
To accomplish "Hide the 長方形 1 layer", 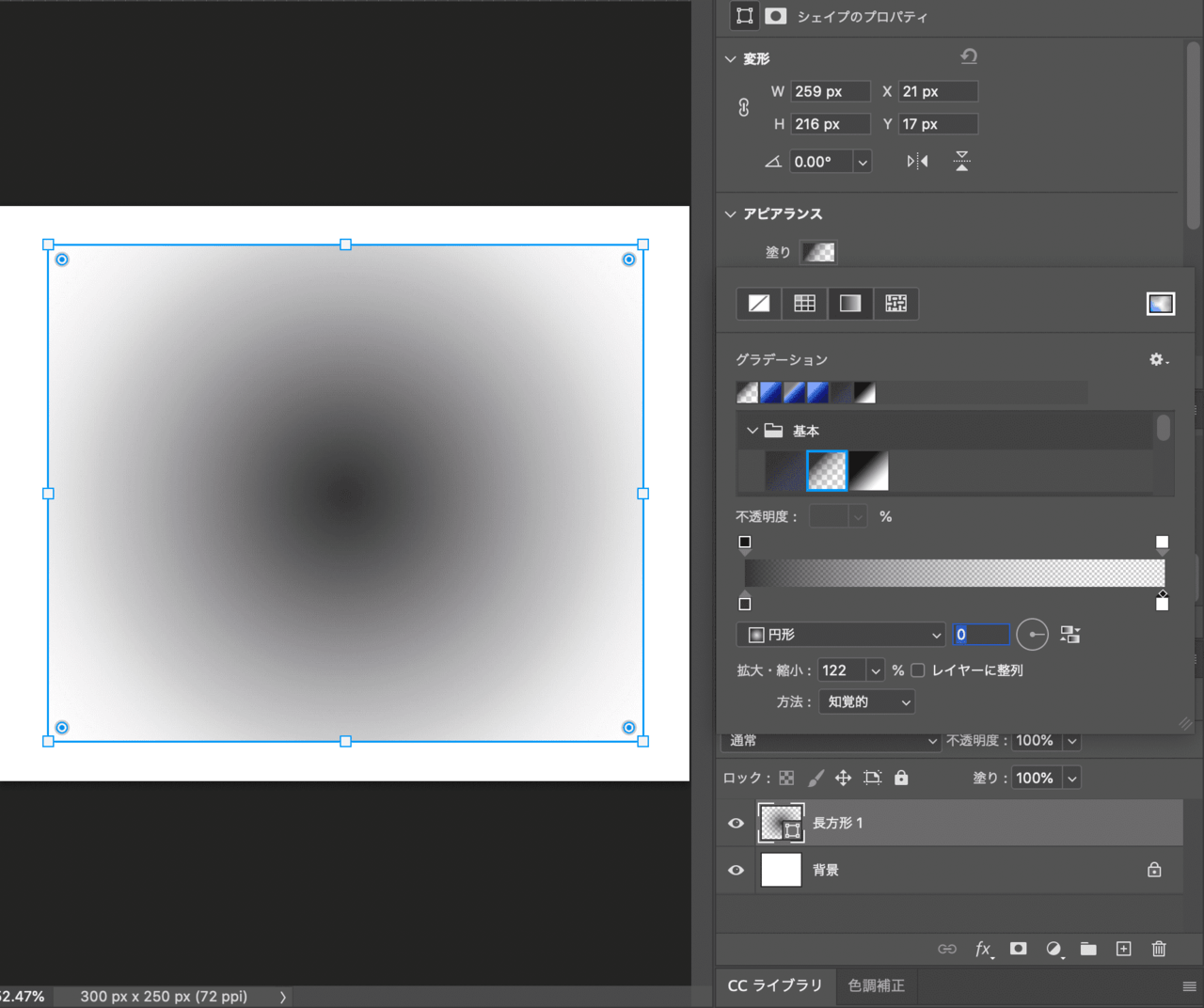I will 736,824.
